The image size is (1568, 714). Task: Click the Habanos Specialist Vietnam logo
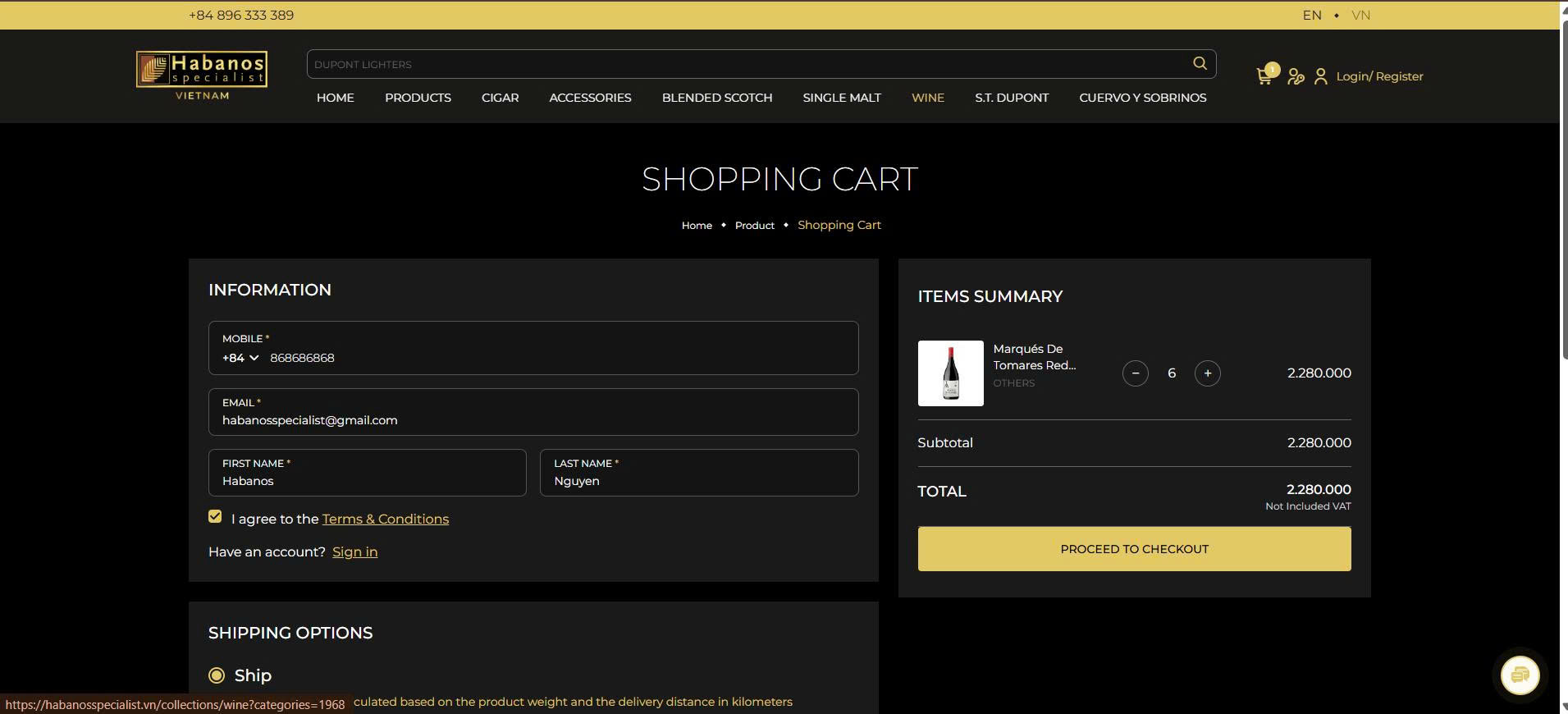[x=202, y=76]
